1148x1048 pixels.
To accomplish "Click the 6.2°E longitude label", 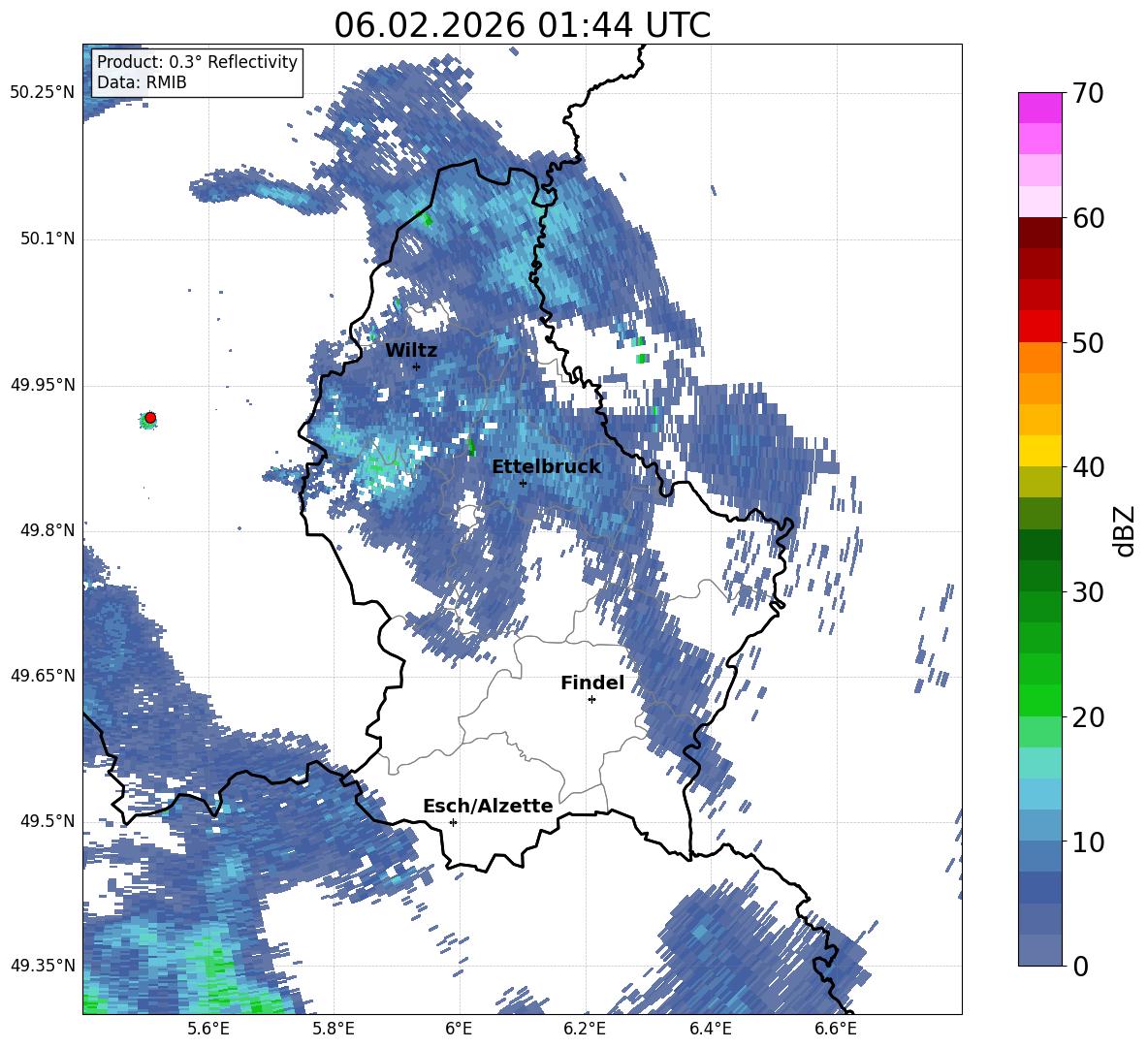I will 585,1029.
